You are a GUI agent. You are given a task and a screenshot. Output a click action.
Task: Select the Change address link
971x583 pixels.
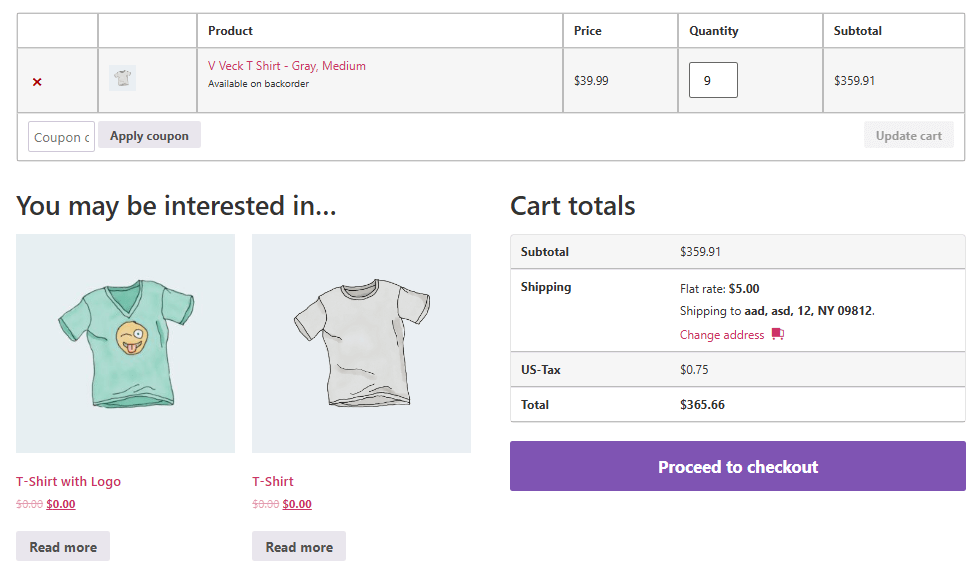[x=721, y=335]
